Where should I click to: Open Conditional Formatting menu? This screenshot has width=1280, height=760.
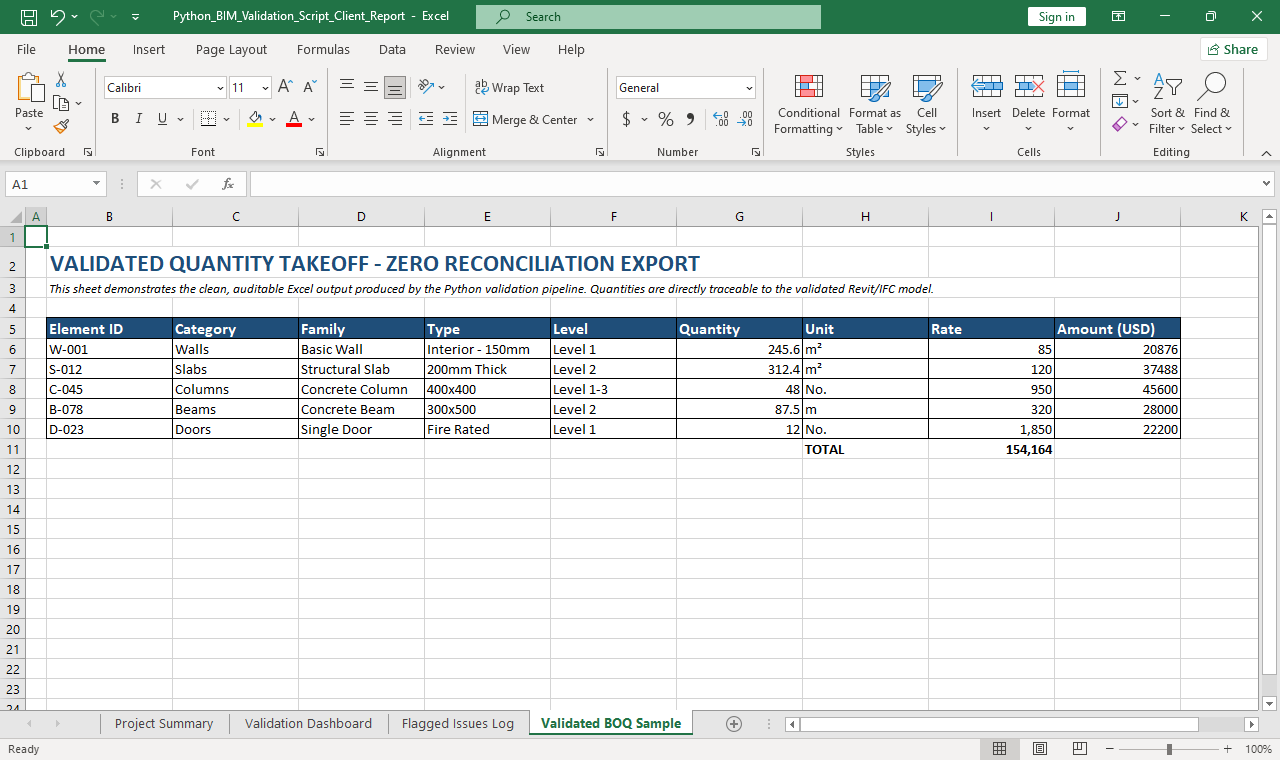click(809, 104)
